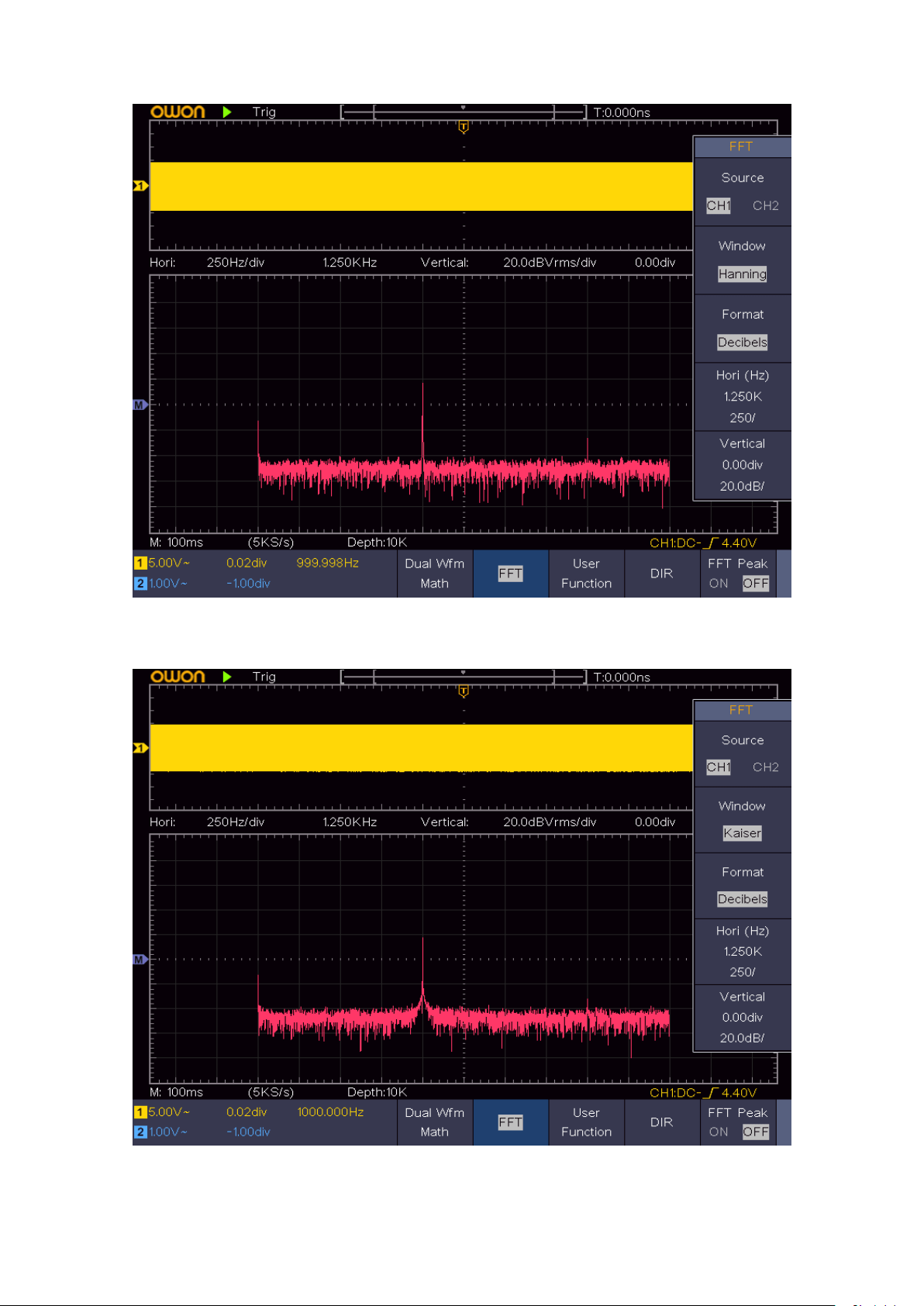
Task: Click the blue 2 channel badge on the Kaiser screen
Action: 140,1132
